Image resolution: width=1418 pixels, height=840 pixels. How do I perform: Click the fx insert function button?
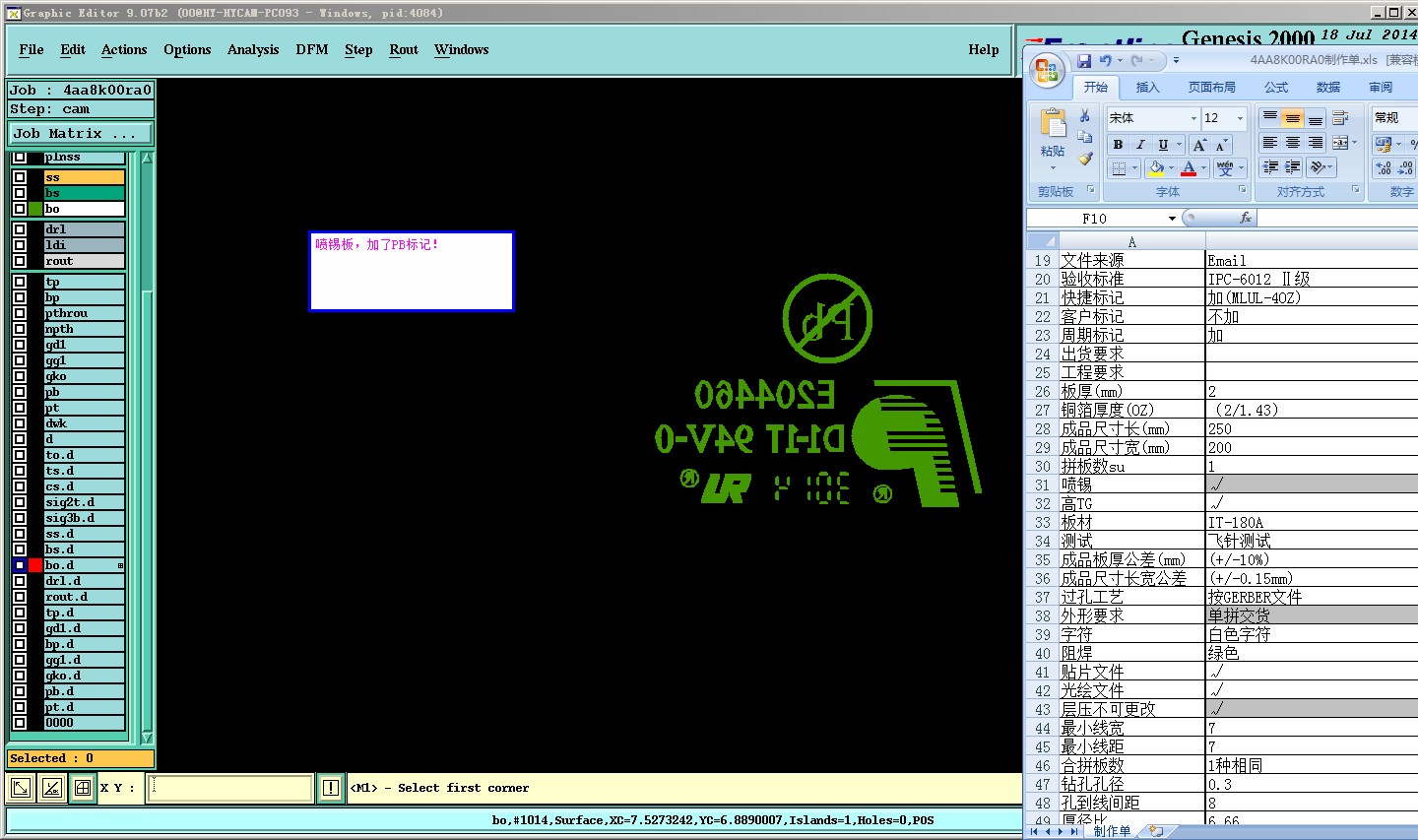(1245, 218)
